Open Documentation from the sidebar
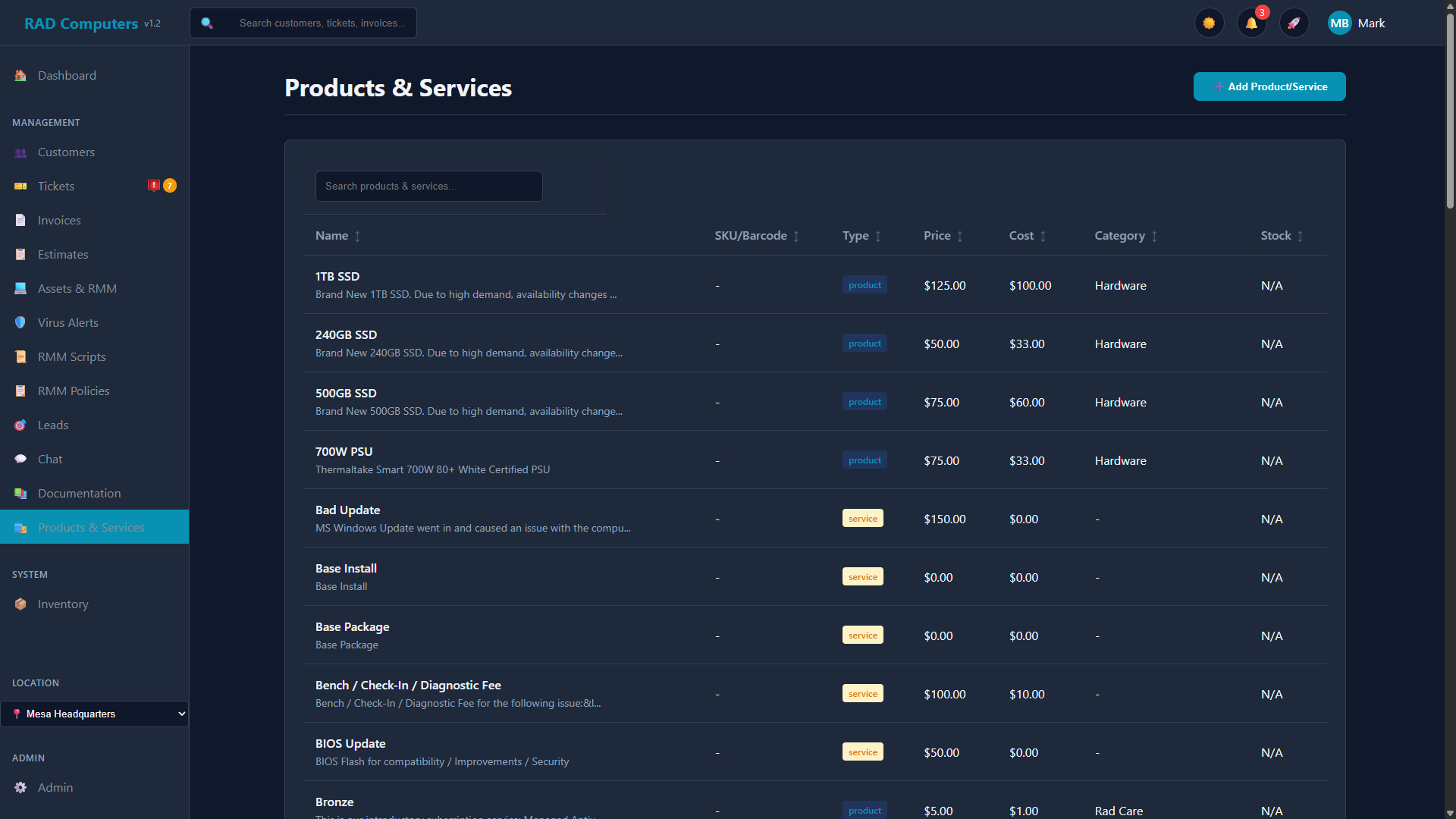The width and height of the screenshot is (1456, 819). 80,493
